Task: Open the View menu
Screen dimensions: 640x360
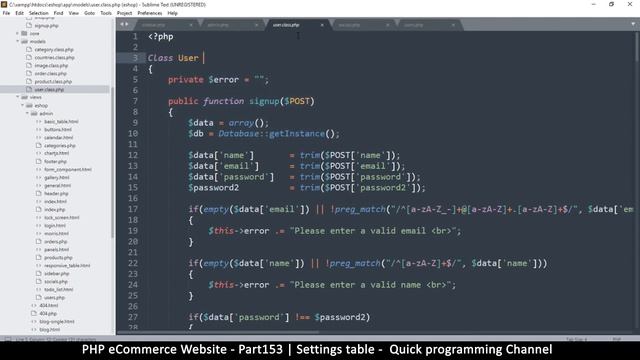Action: (x=73, y=13)
